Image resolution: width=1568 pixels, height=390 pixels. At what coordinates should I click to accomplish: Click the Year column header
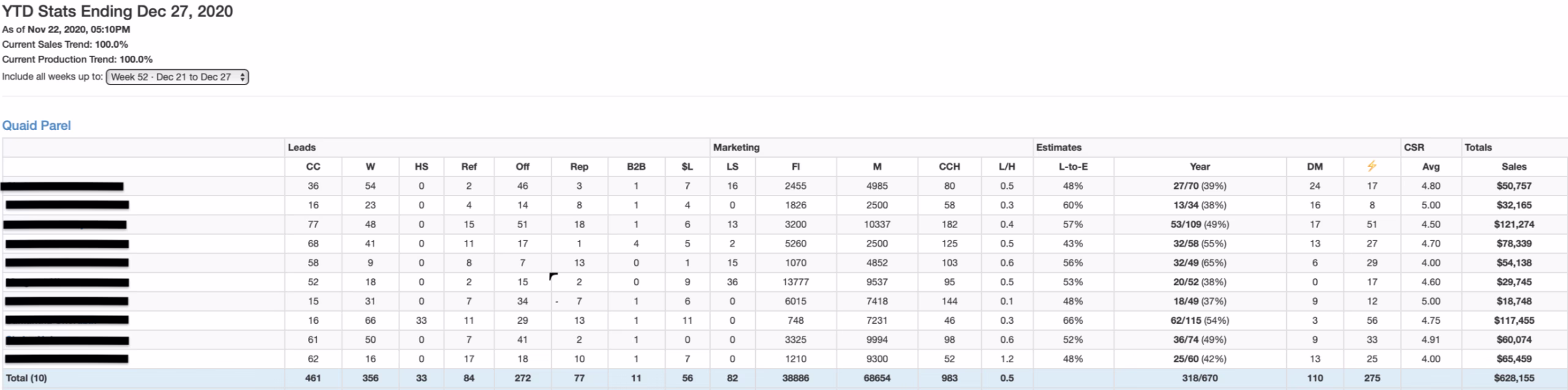[1199, 167]
